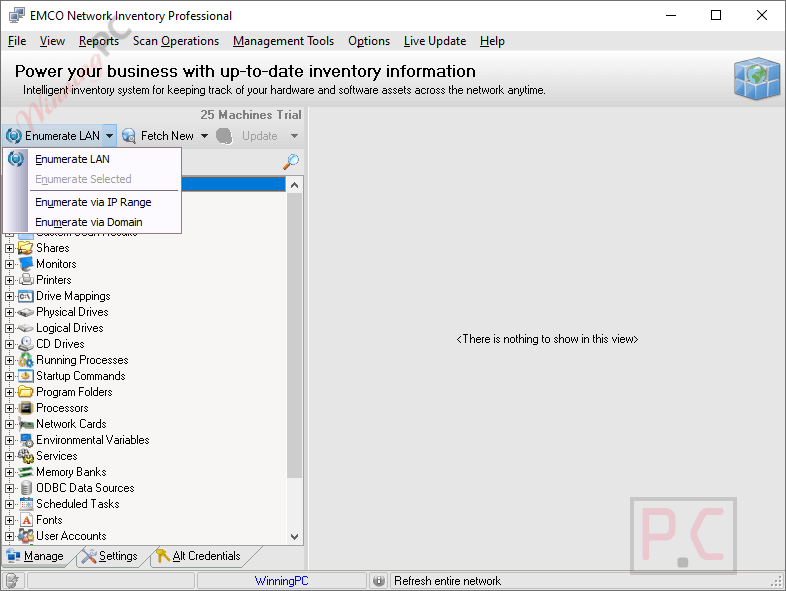Open the Scan Operations menu

tap(176, 41)
